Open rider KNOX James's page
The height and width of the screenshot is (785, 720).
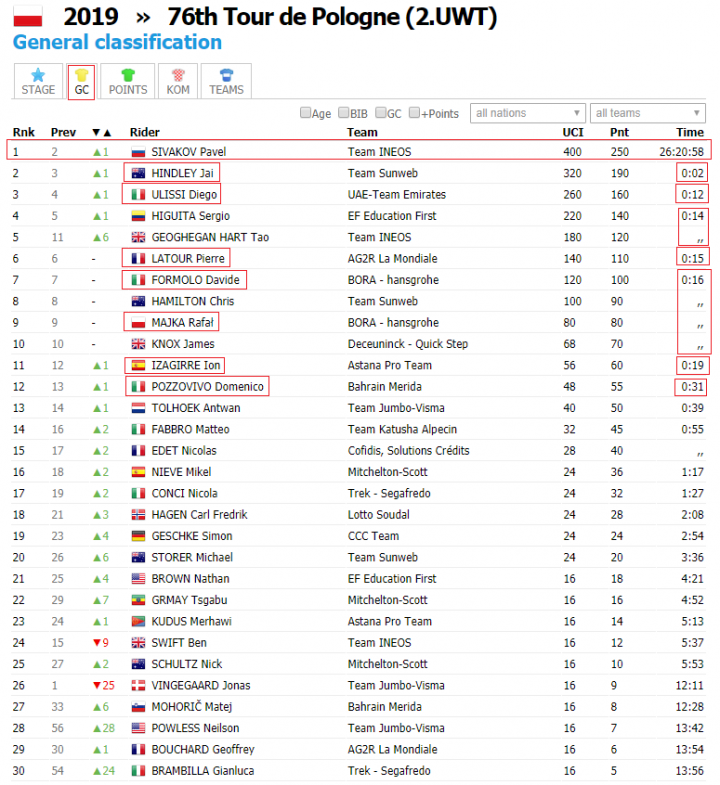coord(183,344)
